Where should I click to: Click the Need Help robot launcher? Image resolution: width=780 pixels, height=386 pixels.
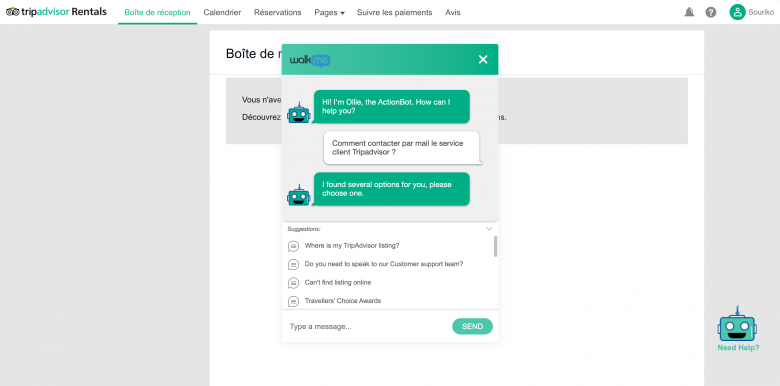pyautogui.click(x=738, y=325)
